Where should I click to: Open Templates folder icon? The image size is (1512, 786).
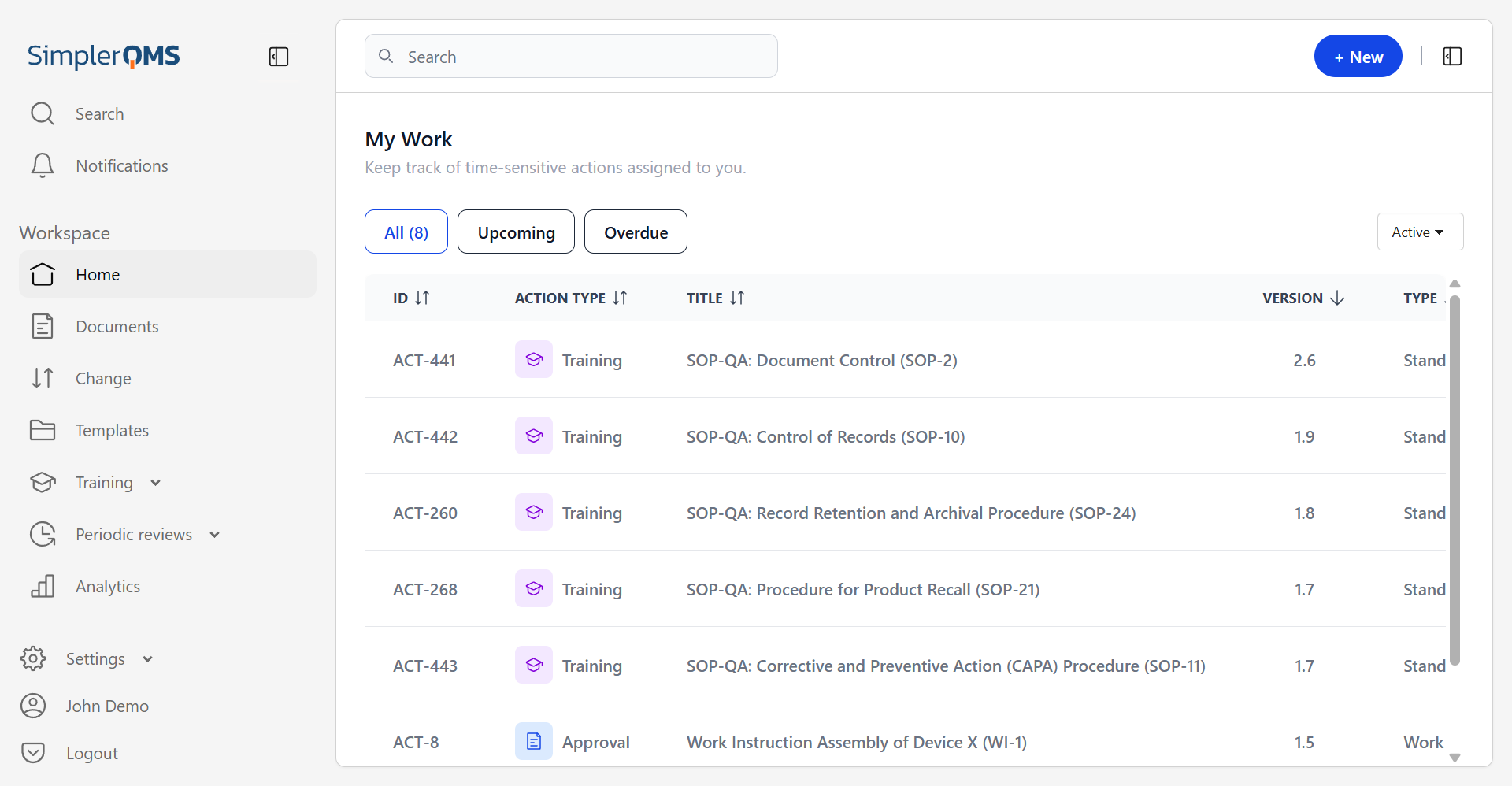(43, 430)
